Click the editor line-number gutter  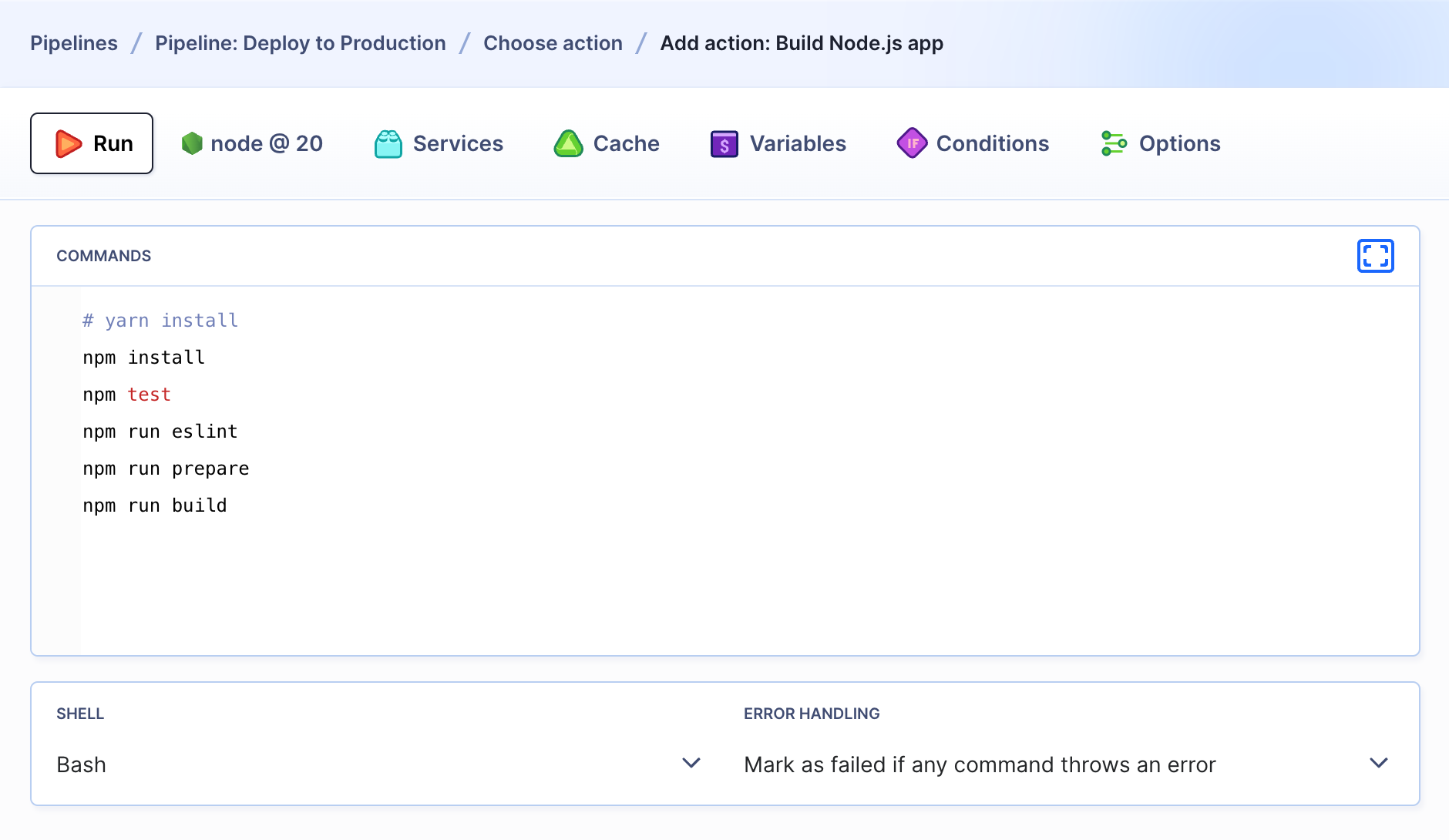coord(56,471)
